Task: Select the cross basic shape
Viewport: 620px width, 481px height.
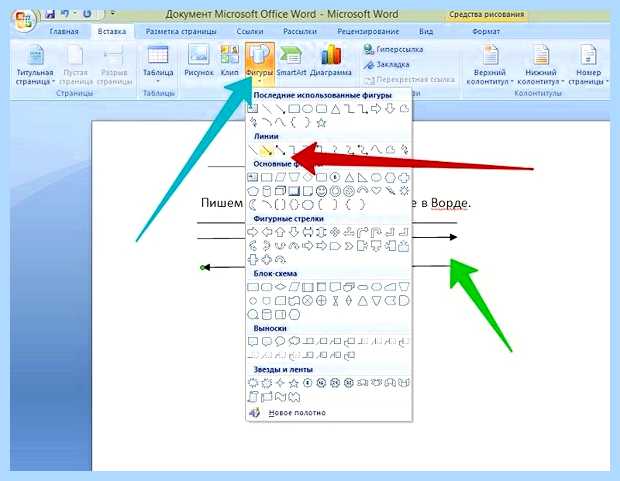Action: coord(404,178)
